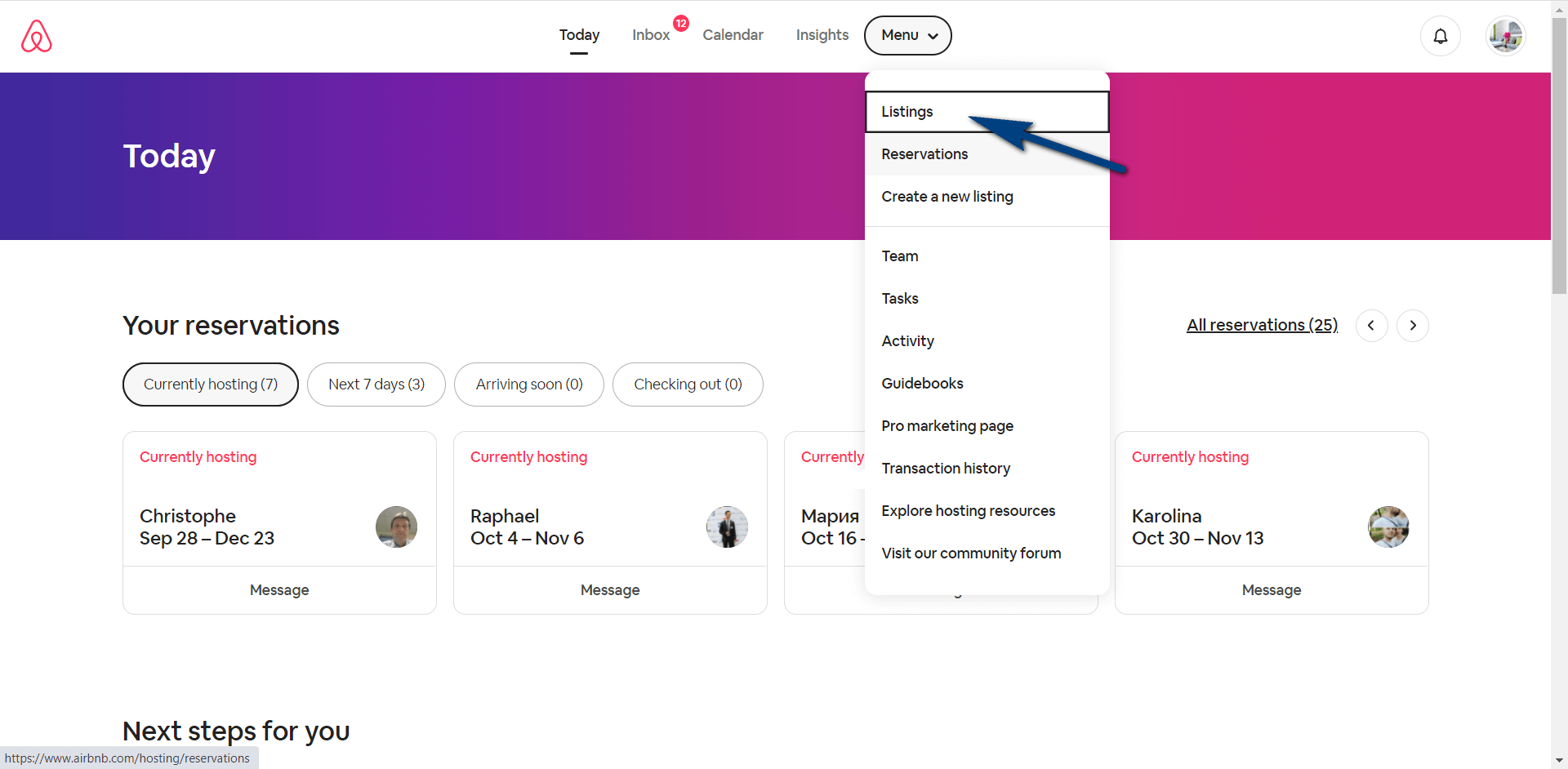The width and height of the screenshot is (1568, 769).
Task: Filter by Checking out (0)
Action: (x=688, y=384)
